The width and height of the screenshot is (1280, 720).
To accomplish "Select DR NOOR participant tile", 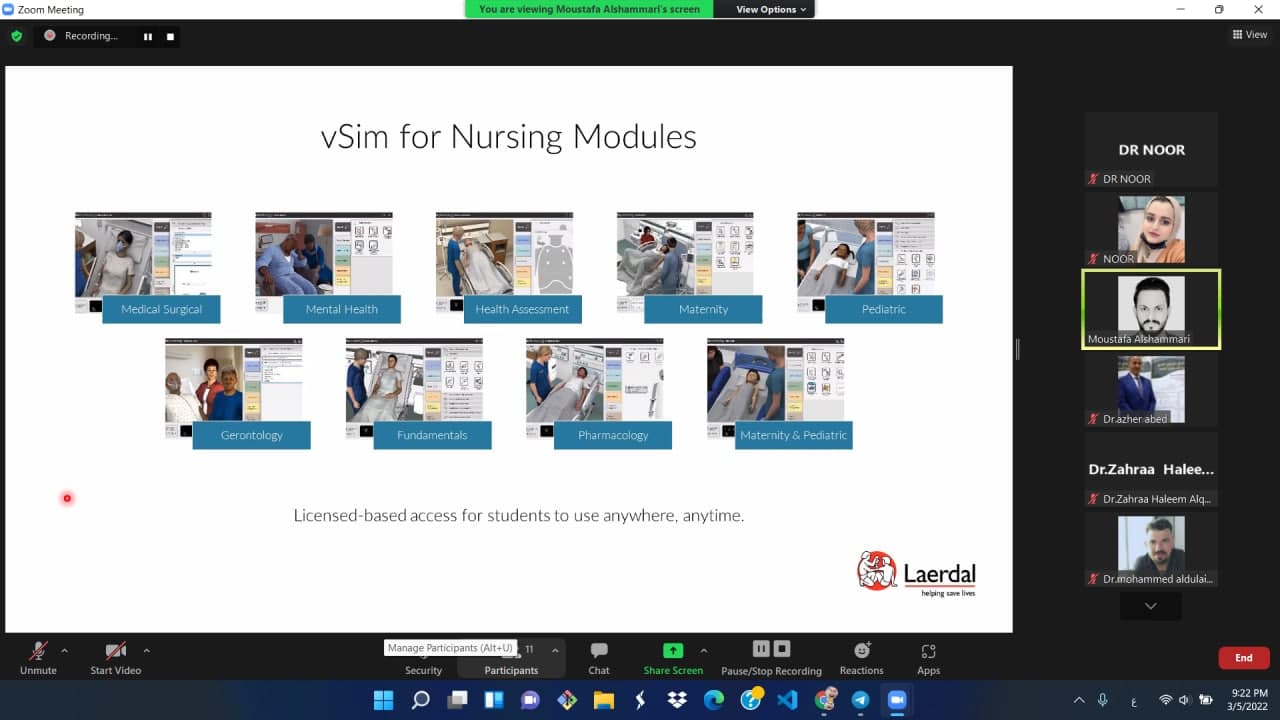I will [1151, 149].
